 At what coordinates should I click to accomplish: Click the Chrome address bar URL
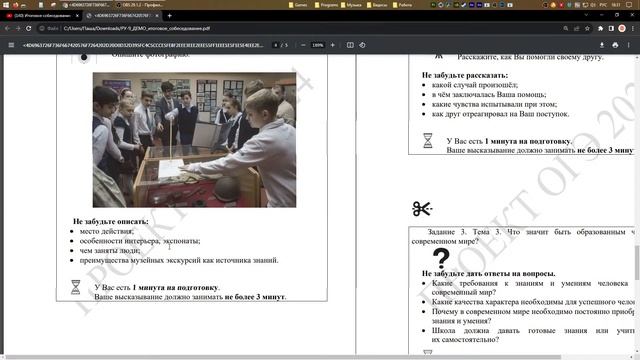[137, 28]
